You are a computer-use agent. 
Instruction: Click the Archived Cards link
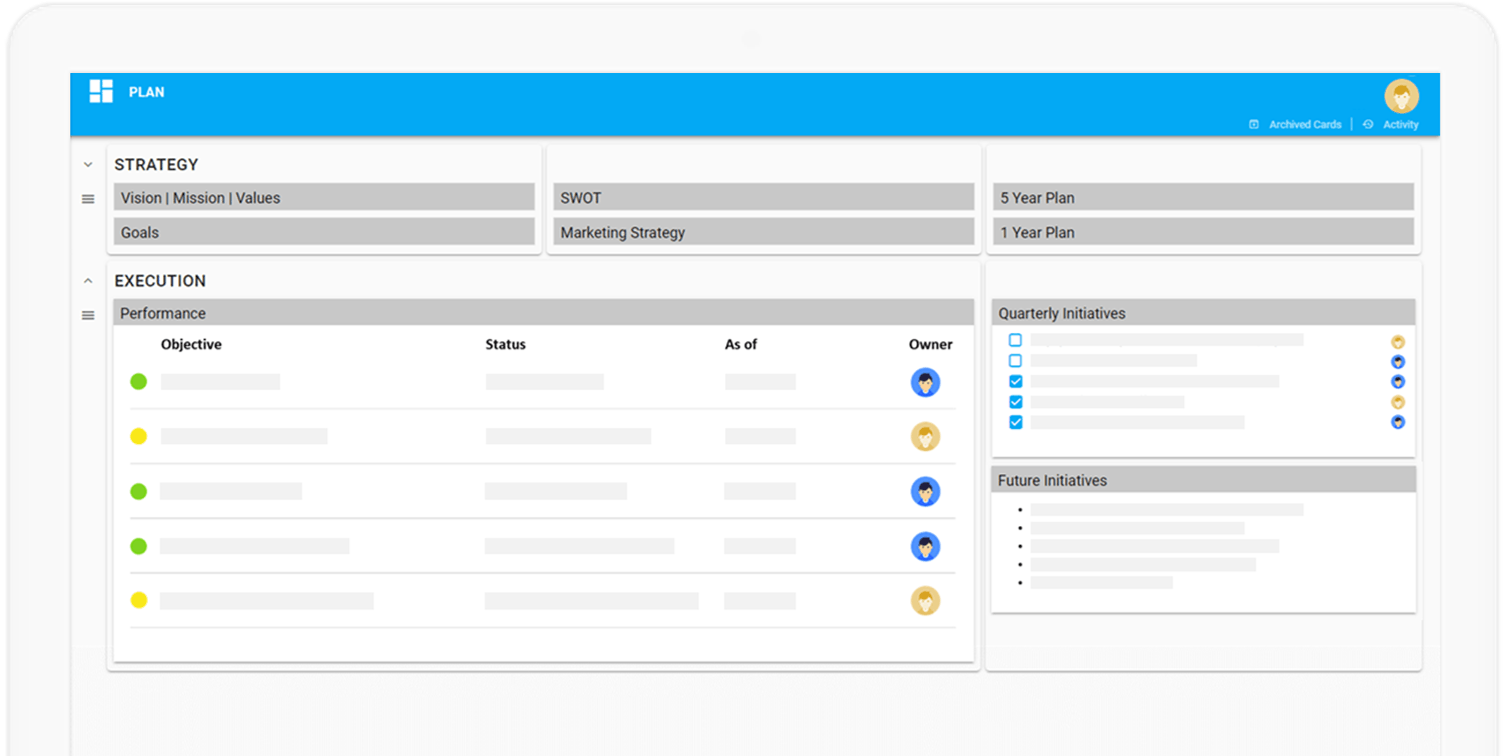tap(1305, 125)
